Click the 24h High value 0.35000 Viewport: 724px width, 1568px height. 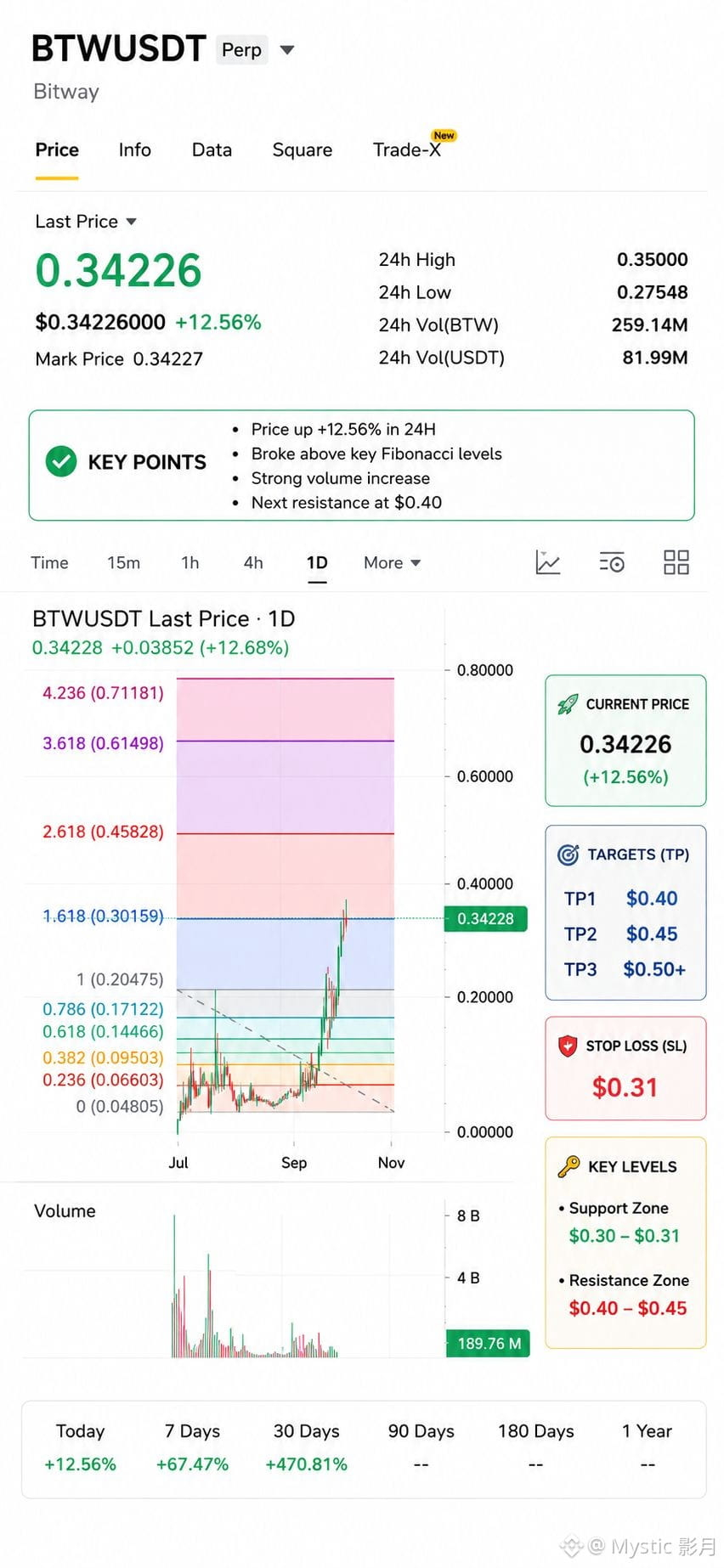point(652,260)
